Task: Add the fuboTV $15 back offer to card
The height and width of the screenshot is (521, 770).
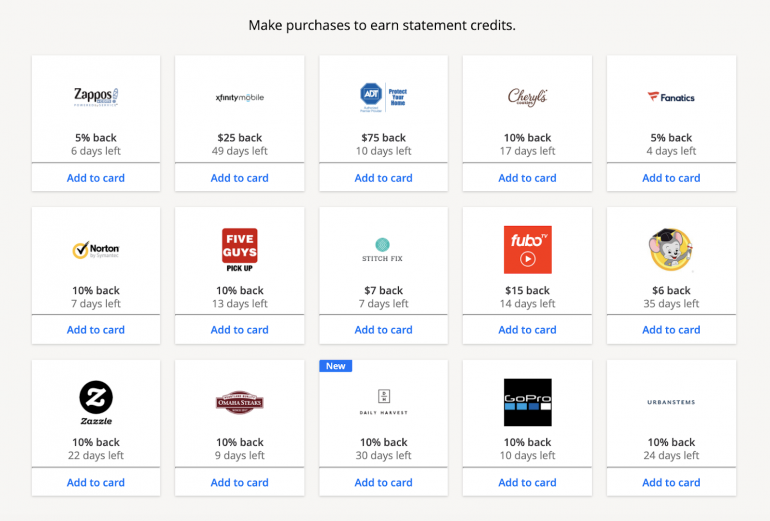Action: tap(528, 330)
